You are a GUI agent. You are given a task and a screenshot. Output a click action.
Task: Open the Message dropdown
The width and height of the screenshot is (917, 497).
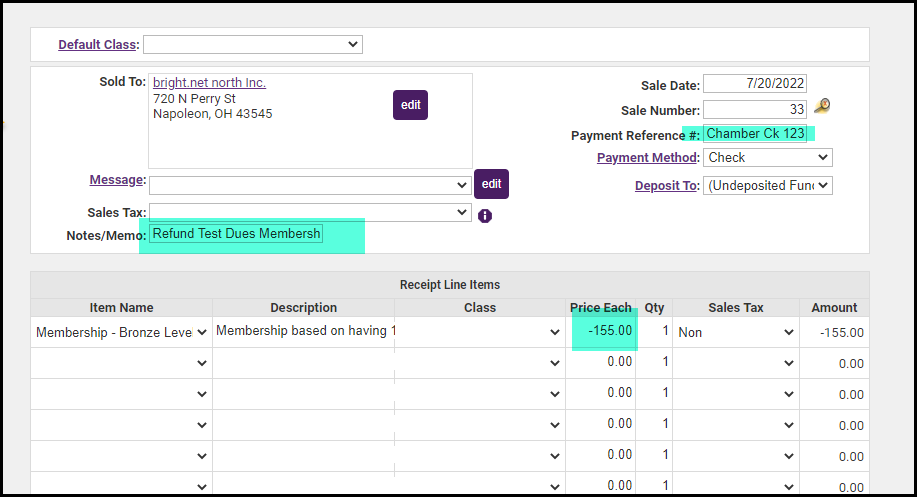point(310,185)
